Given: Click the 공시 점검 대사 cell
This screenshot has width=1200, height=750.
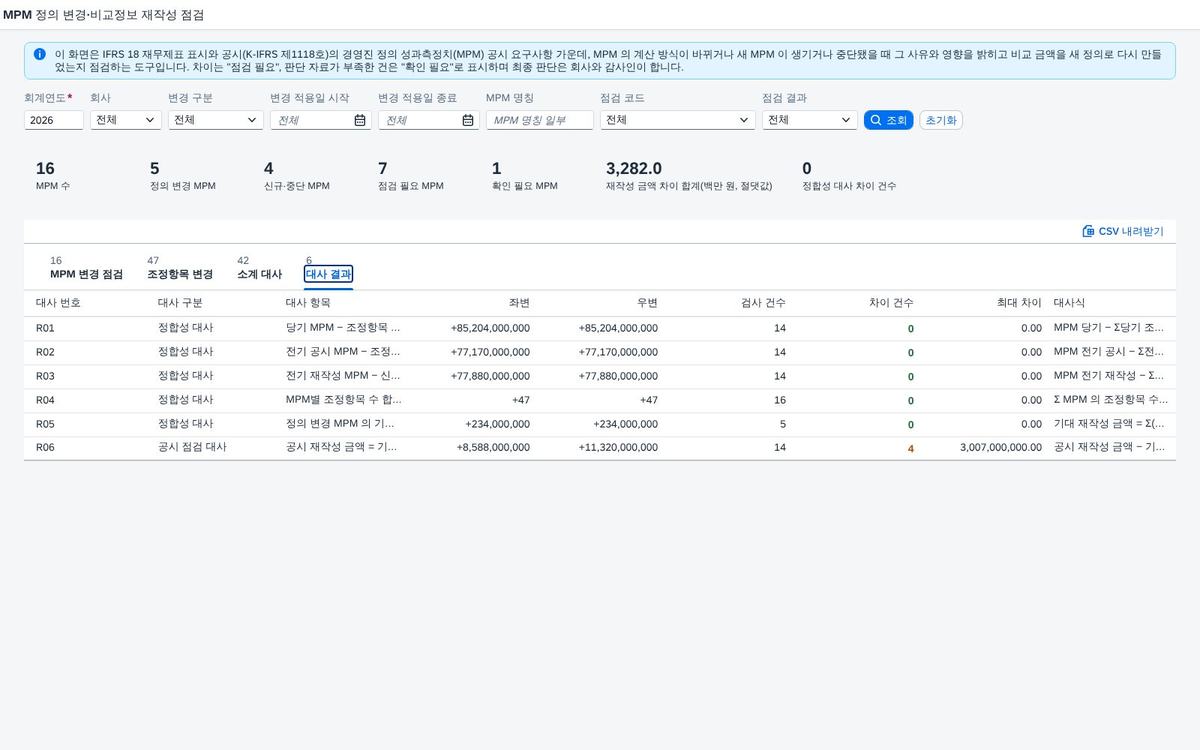Looking at the screenshot, I should 192,448.
